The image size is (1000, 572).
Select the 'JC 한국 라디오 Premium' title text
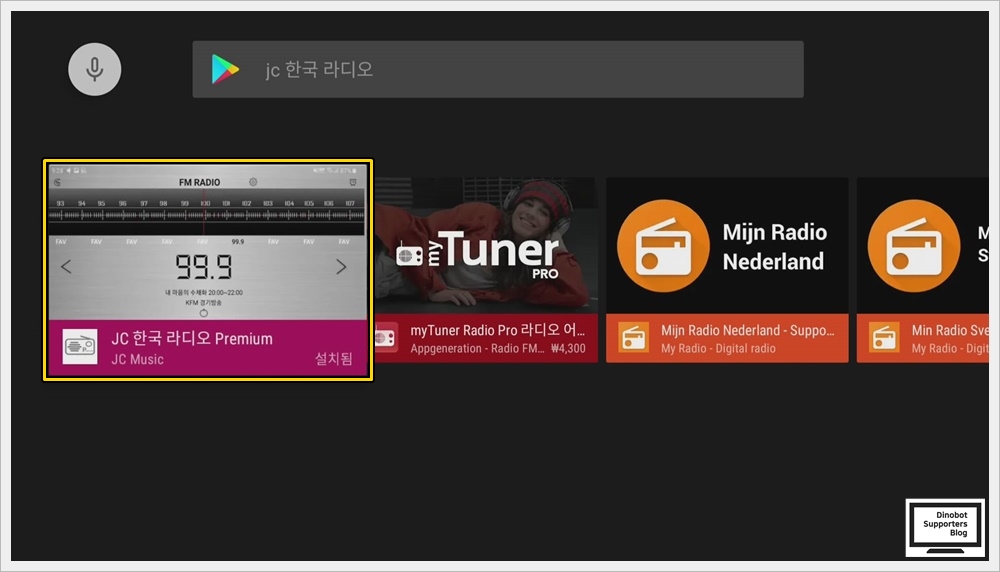tap(192, 339)
